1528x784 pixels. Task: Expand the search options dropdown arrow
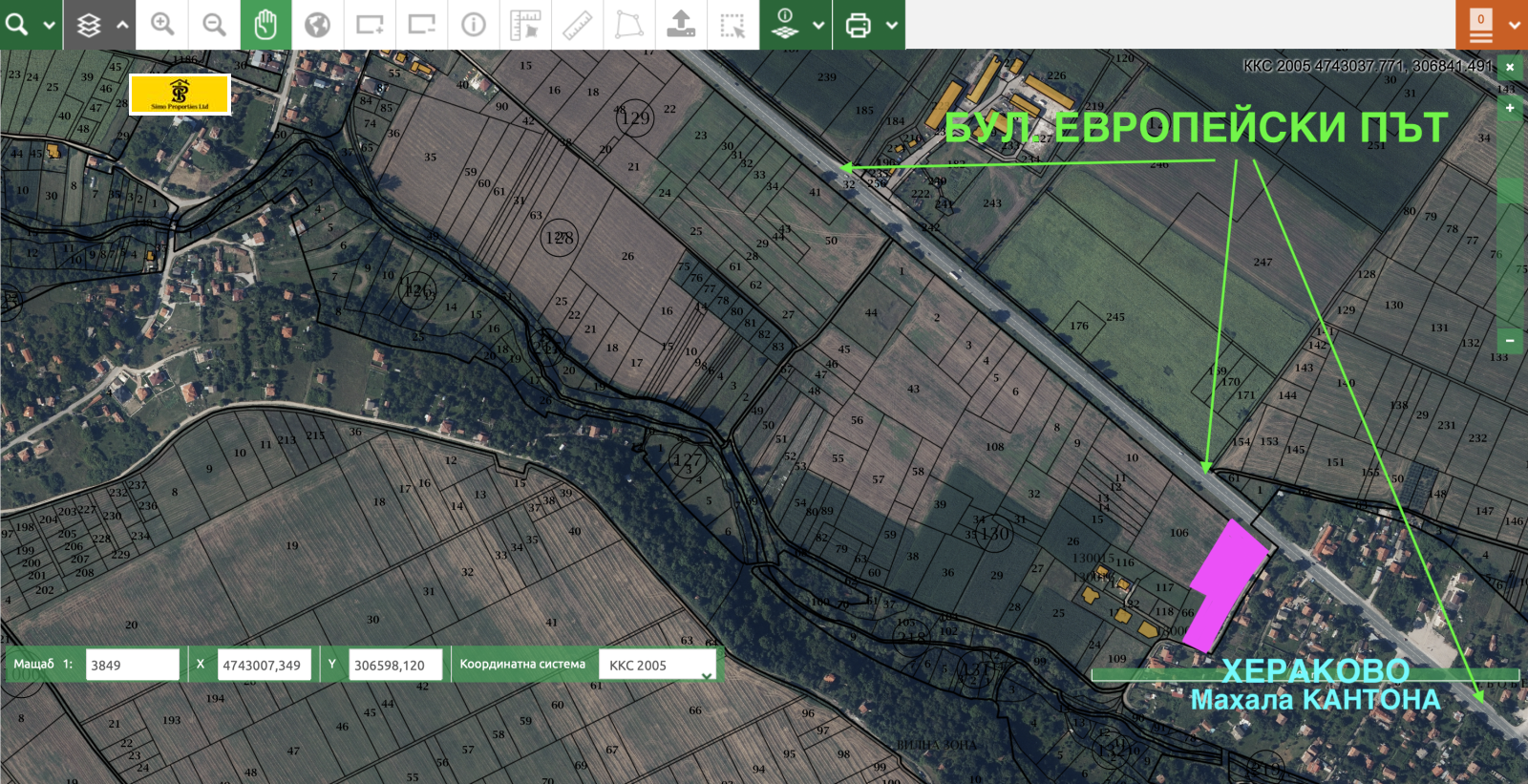(49, 25)
